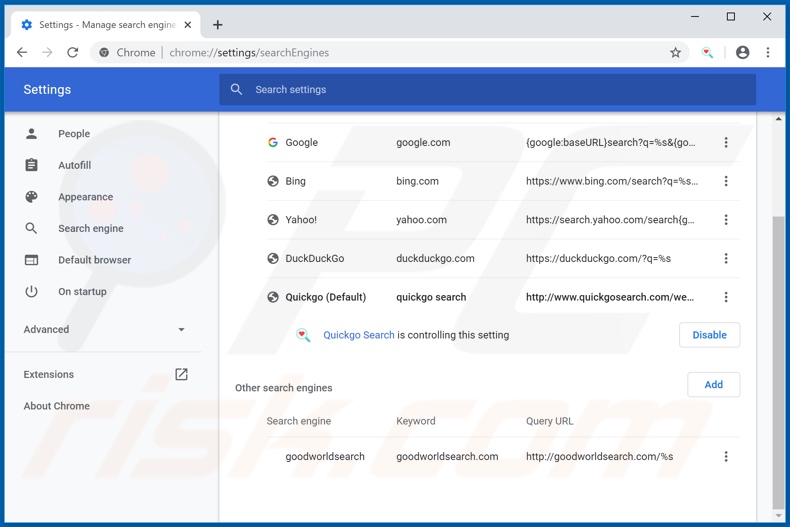
Task: Go to On startup settings section
Action: pos(82,292)
